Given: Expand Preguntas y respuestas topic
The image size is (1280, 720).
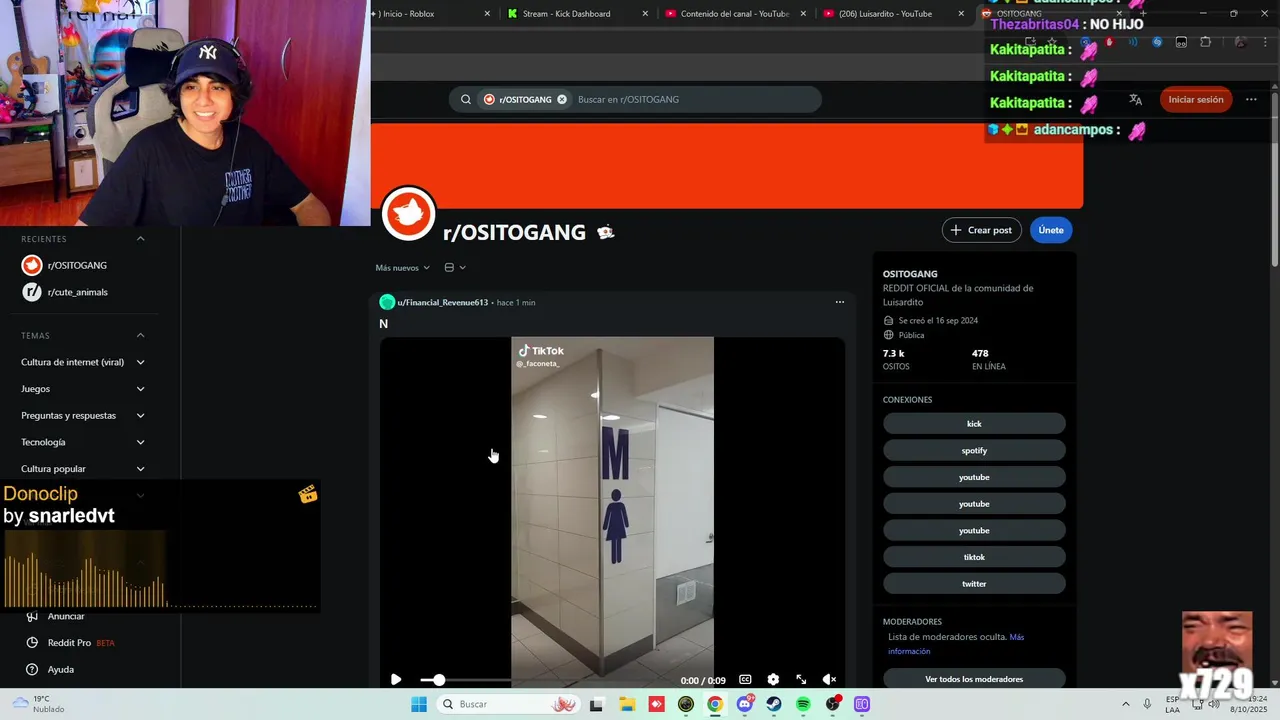Looking at the screenshot, I should 85,415.
